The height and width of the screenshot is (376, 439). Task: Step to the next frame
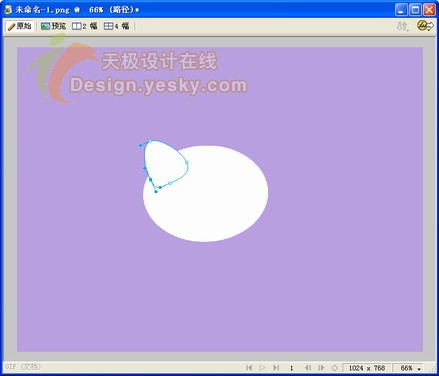coord(321,368)
